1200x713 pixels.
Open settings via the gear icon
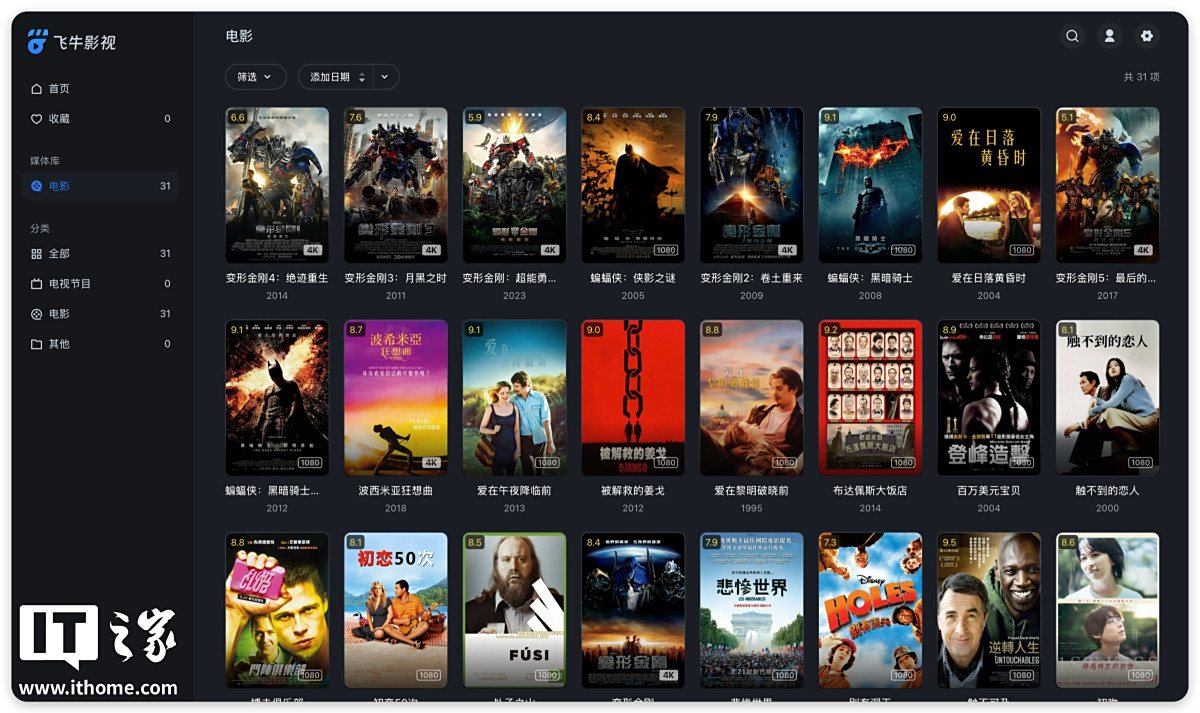pos(1147,36)
